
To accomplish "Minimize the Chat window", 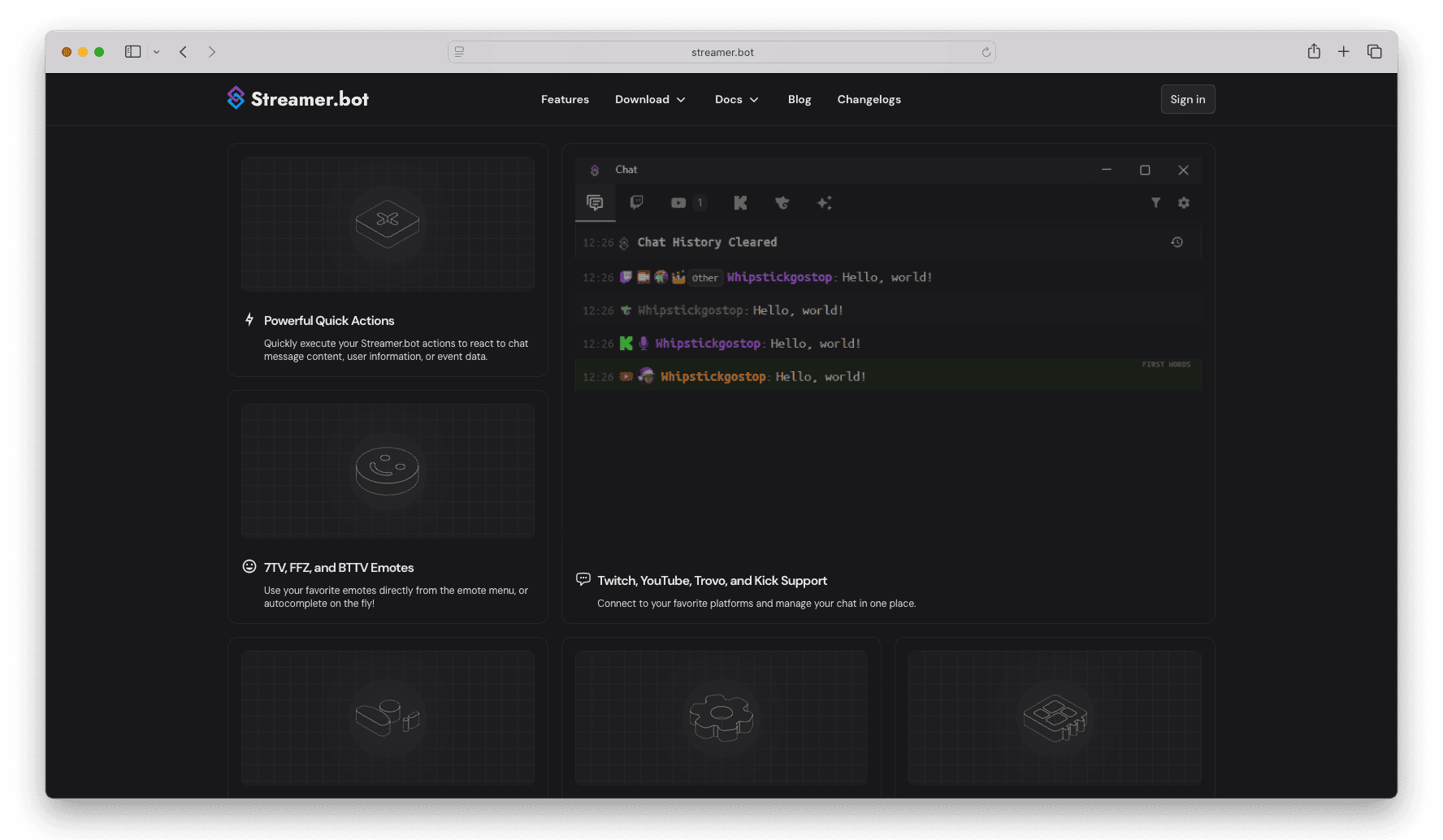I will tap(1106, 170).
